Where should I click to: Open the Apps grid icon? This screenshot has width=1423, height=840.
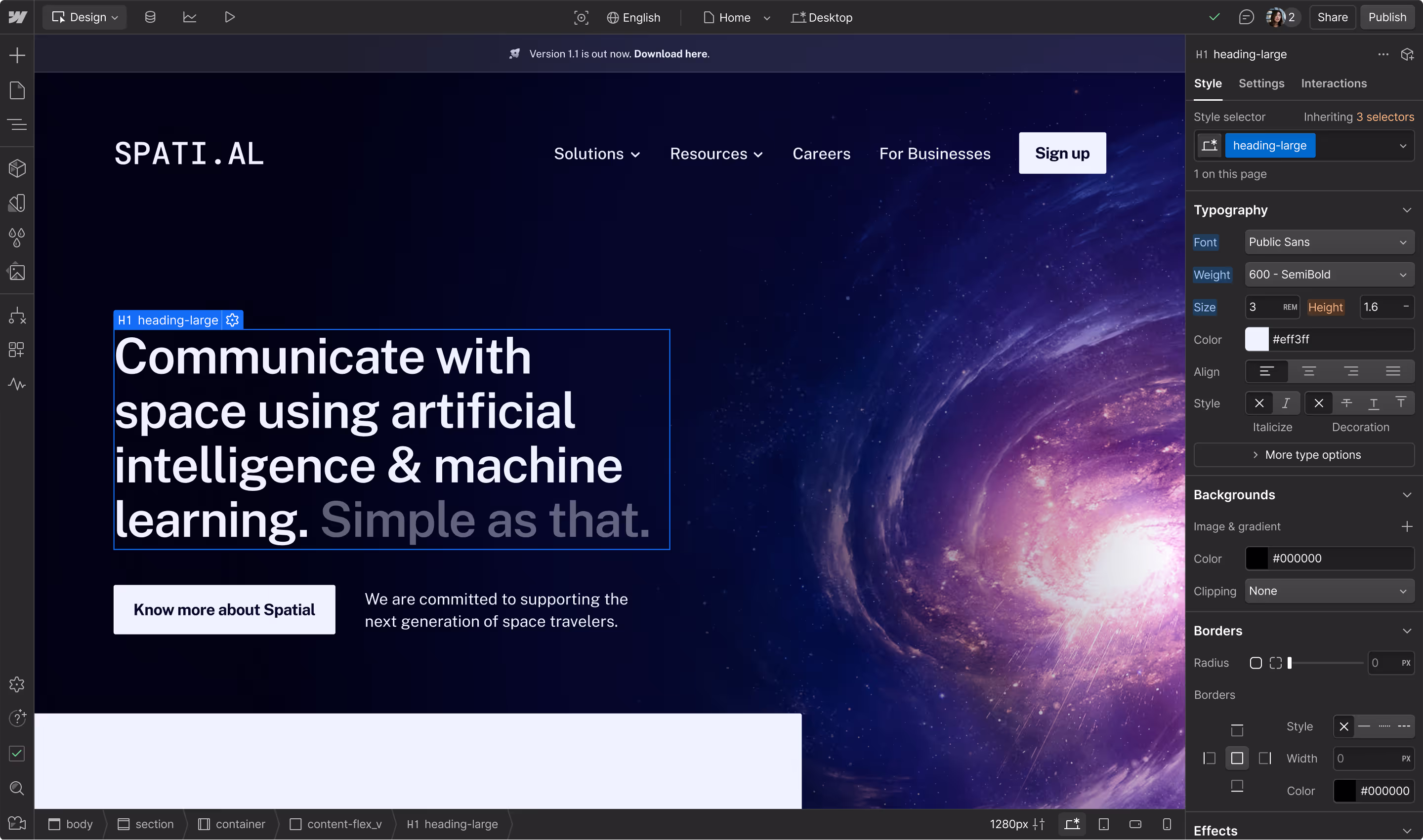point(17,350)
